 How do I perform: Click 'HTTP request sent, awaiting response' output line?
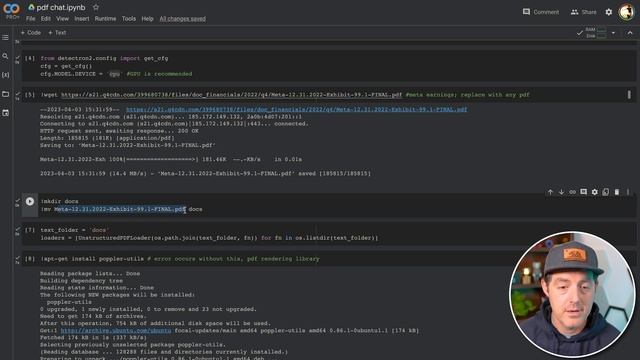point(119,131)
